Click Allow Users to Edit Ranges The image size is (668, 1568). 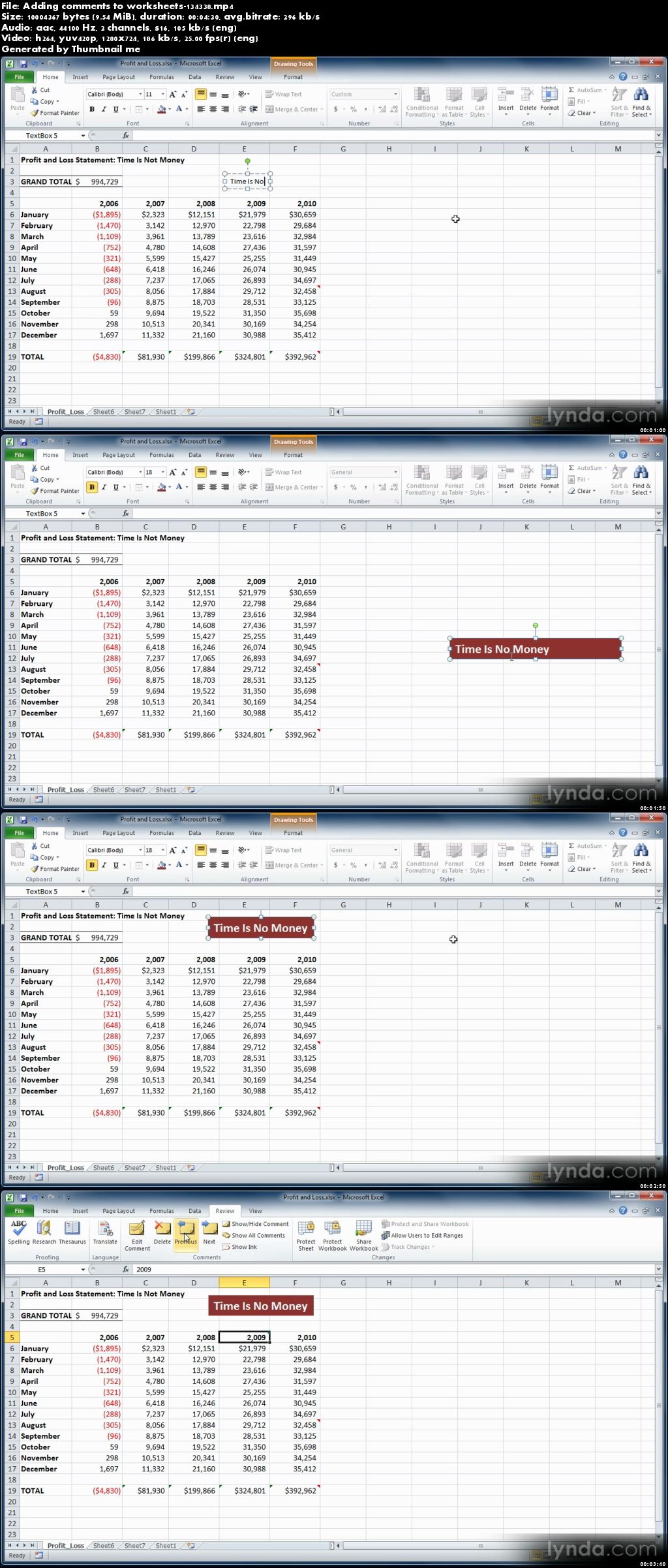(423, 1236)
